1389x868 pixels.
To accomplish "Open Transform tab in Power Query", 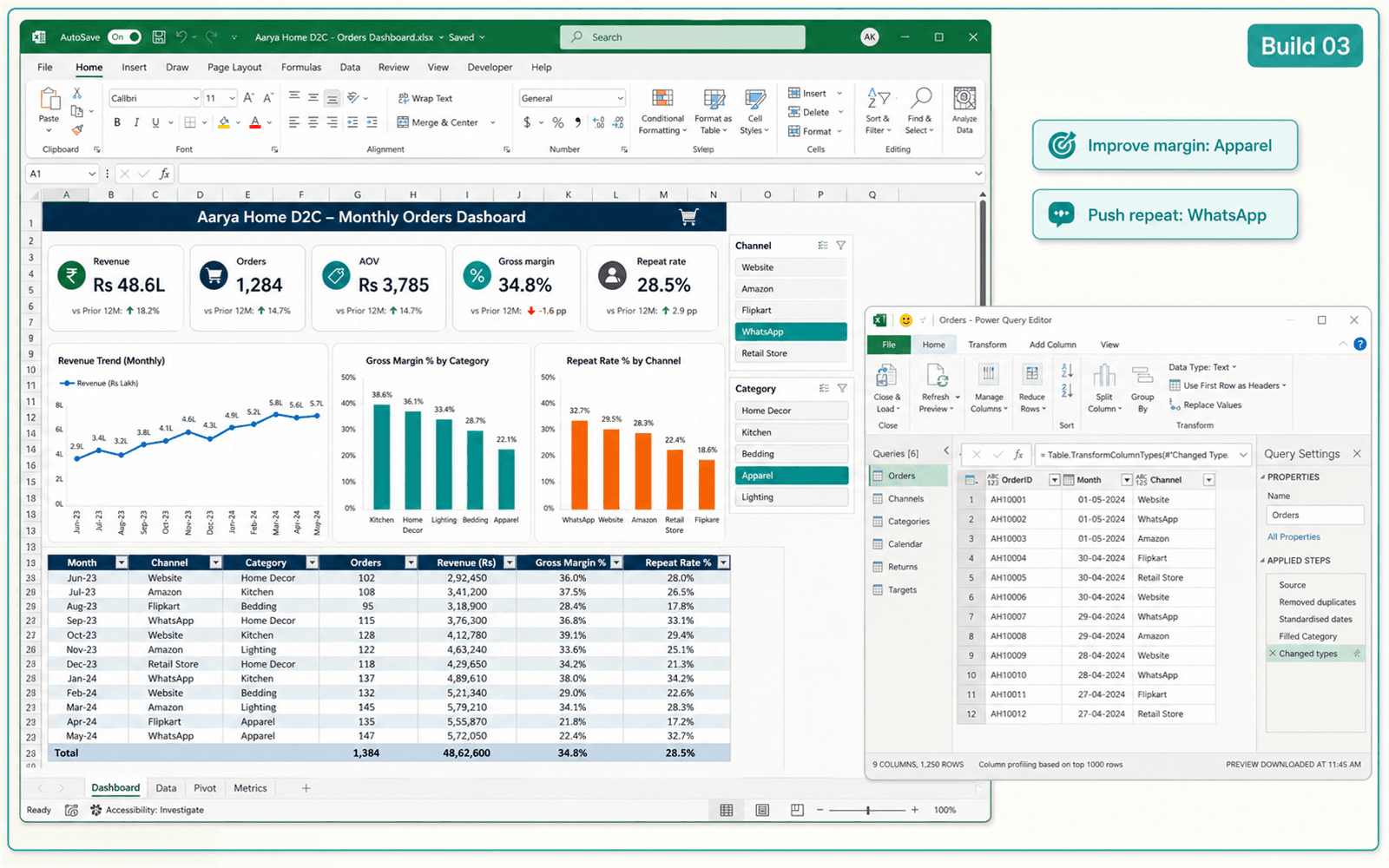I will pyautogui.click(x=987, y=345).
